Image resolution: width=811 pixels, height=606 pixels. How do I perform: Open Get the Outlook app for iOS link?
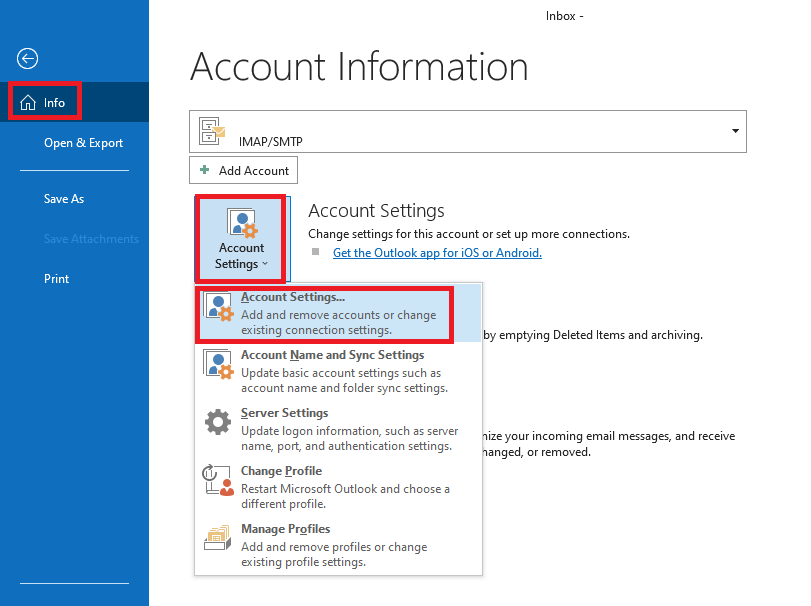437,253
